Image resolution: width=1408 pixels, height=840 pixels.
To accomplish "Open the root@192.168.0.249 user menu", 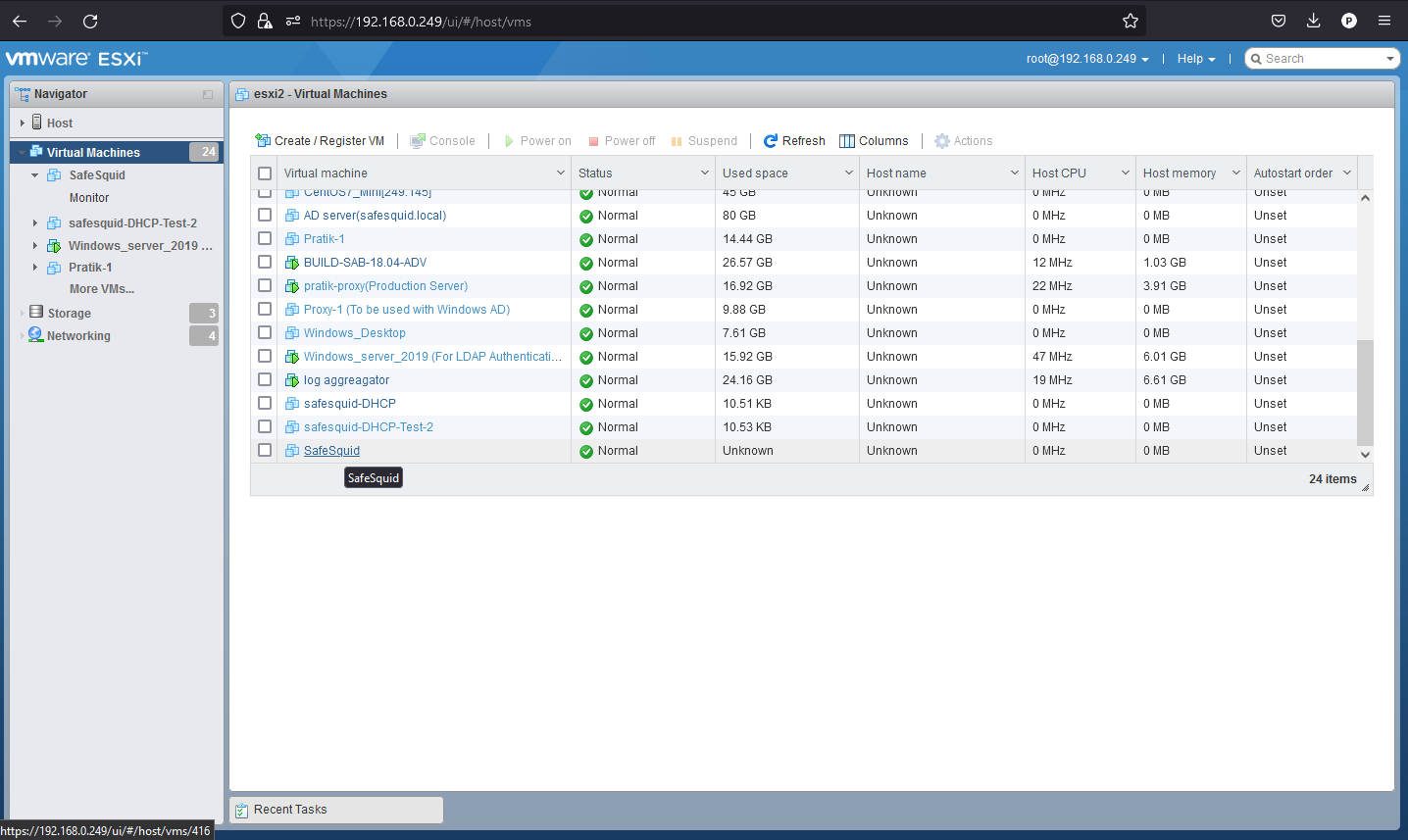I will tap(1087, 59).
